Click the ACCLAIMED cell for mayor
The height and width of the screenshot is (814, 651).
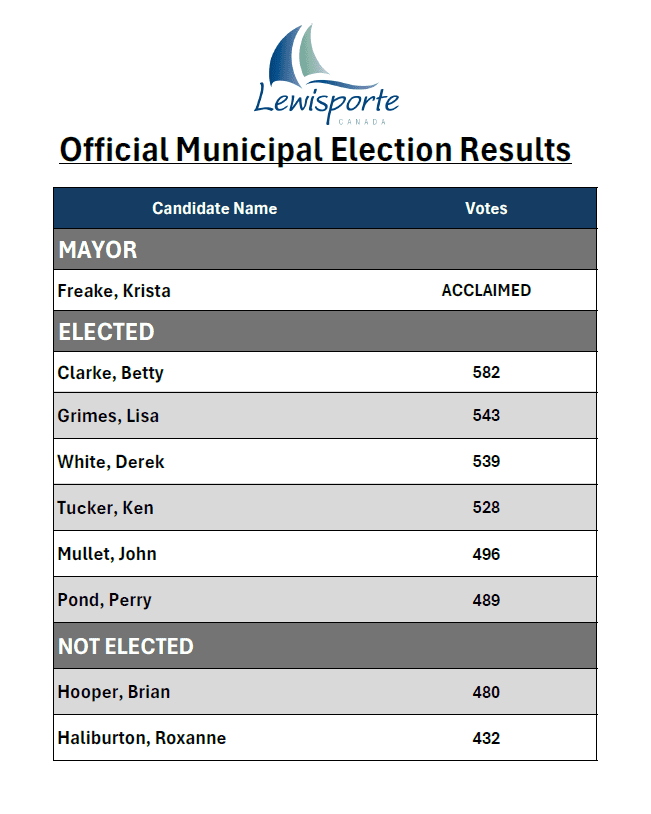click(486, 291)
